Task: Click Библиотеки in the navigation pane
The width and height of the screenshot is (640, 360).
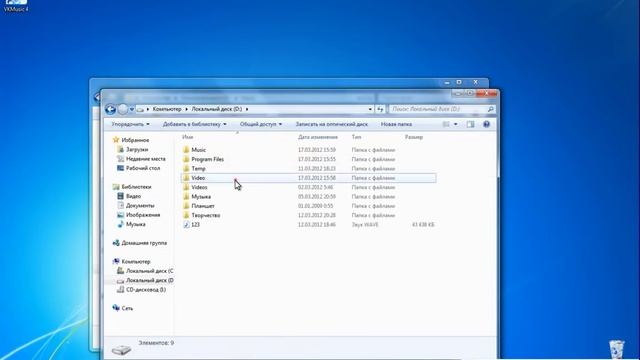Action: (x=136, y=187)
